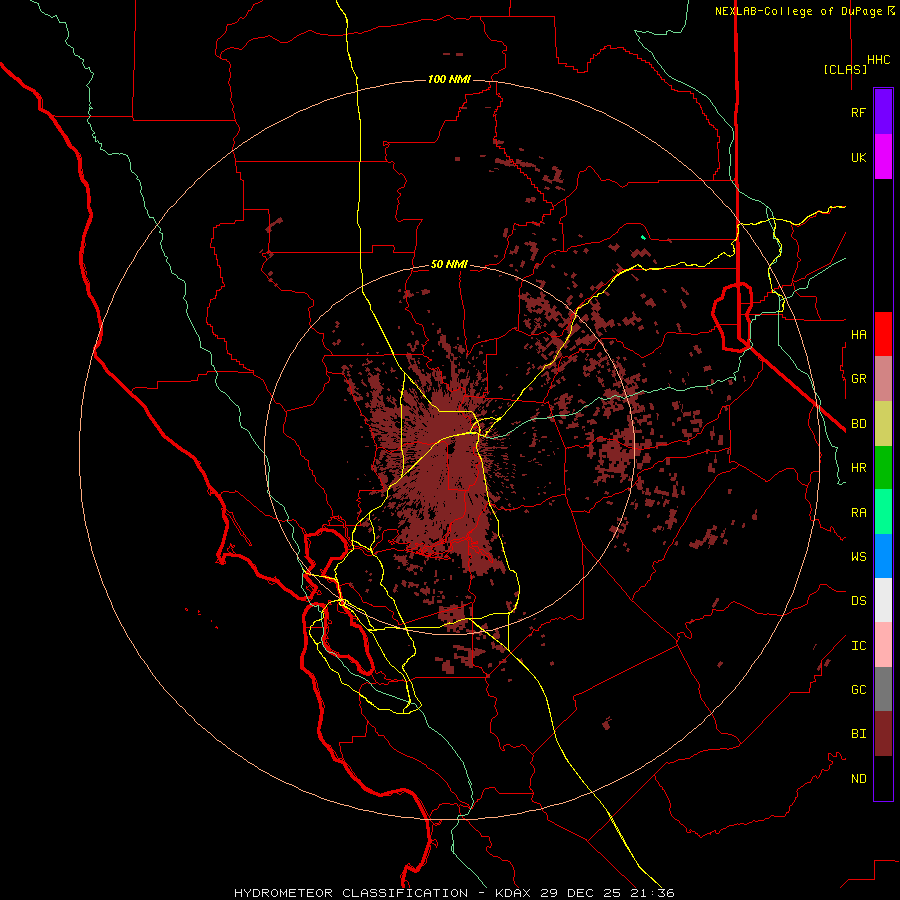
Task: Click the WS blue legend swatch
Action: tap(883, 556)
